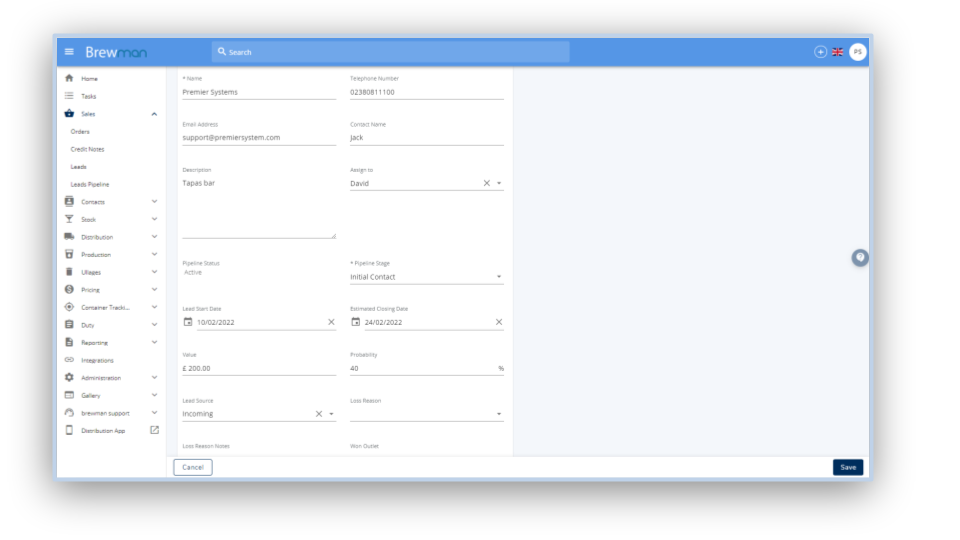
Task: Open the Assign to dropdown arrow
Action: [499, 183]
